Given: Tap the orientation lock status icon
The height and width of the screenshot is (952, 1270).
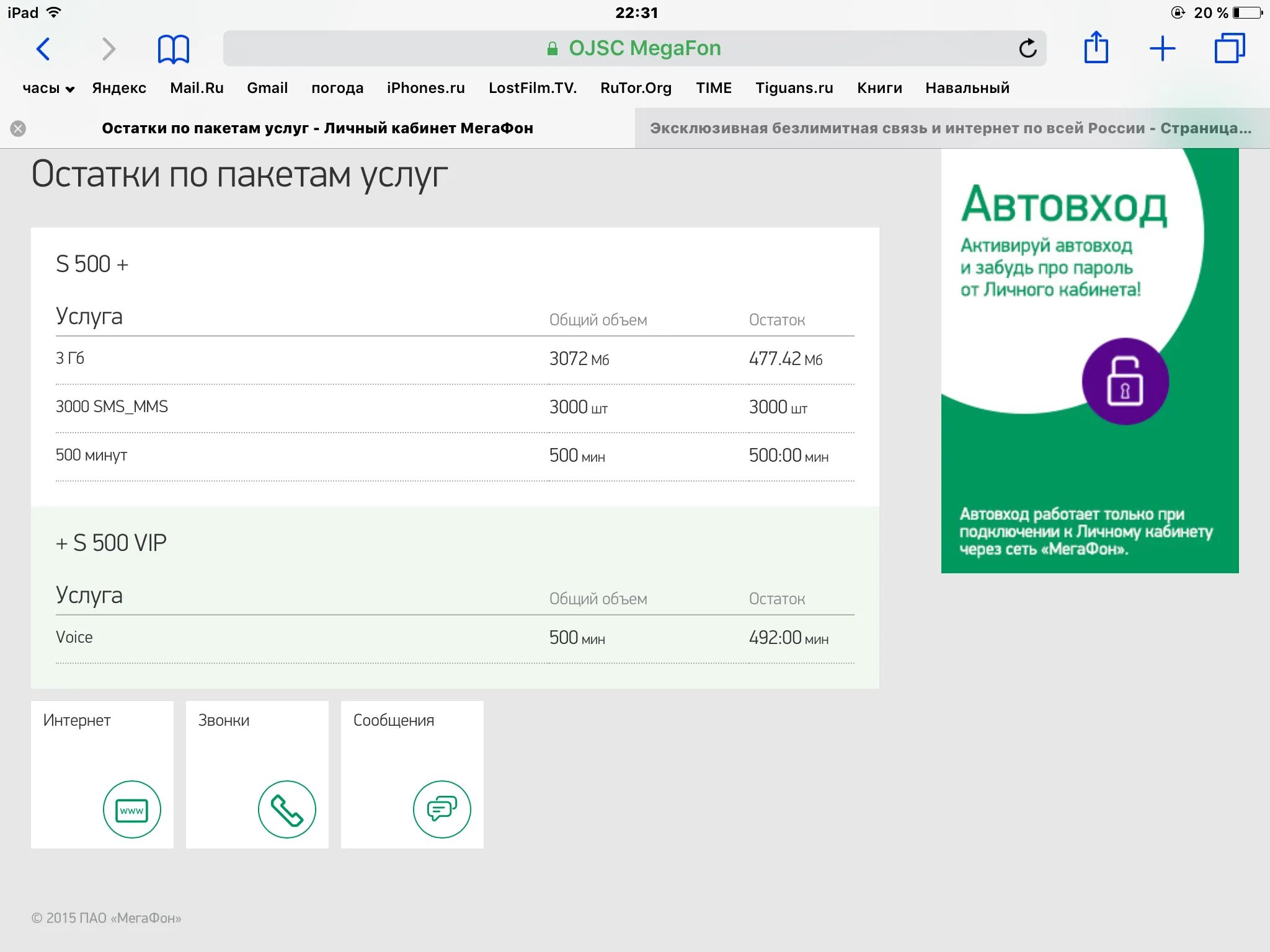Looking at the screenshot, I should point(1178,12).
